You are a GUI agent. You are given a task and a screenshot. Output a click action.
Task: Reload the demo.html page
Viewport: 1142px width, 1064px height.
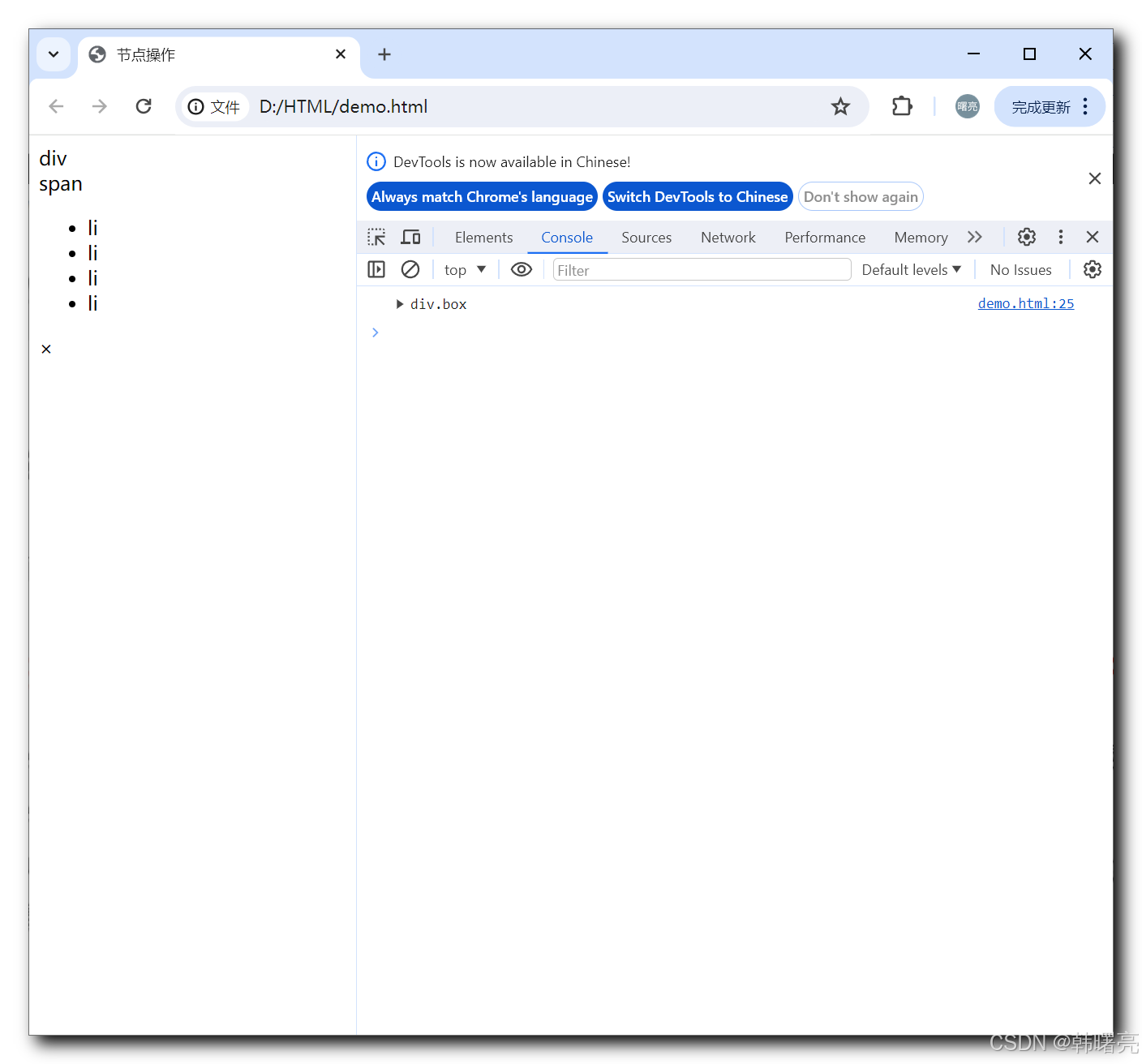[x=144, y=106]
